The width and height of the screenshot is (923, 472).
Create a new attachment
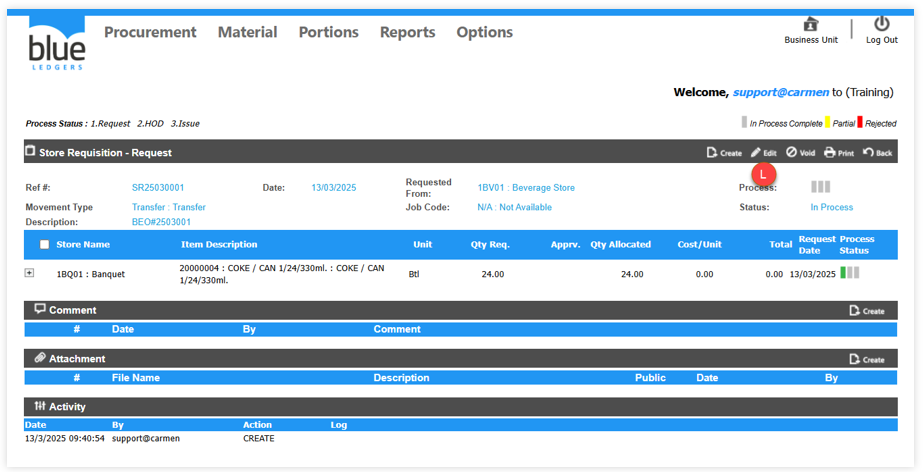867,359
